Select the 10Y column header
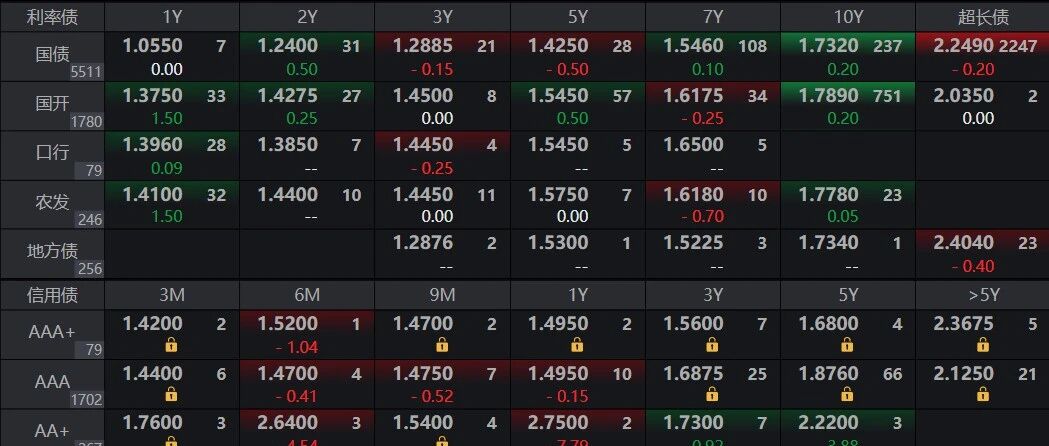The image size is (1049, 446). click(848, 17)
